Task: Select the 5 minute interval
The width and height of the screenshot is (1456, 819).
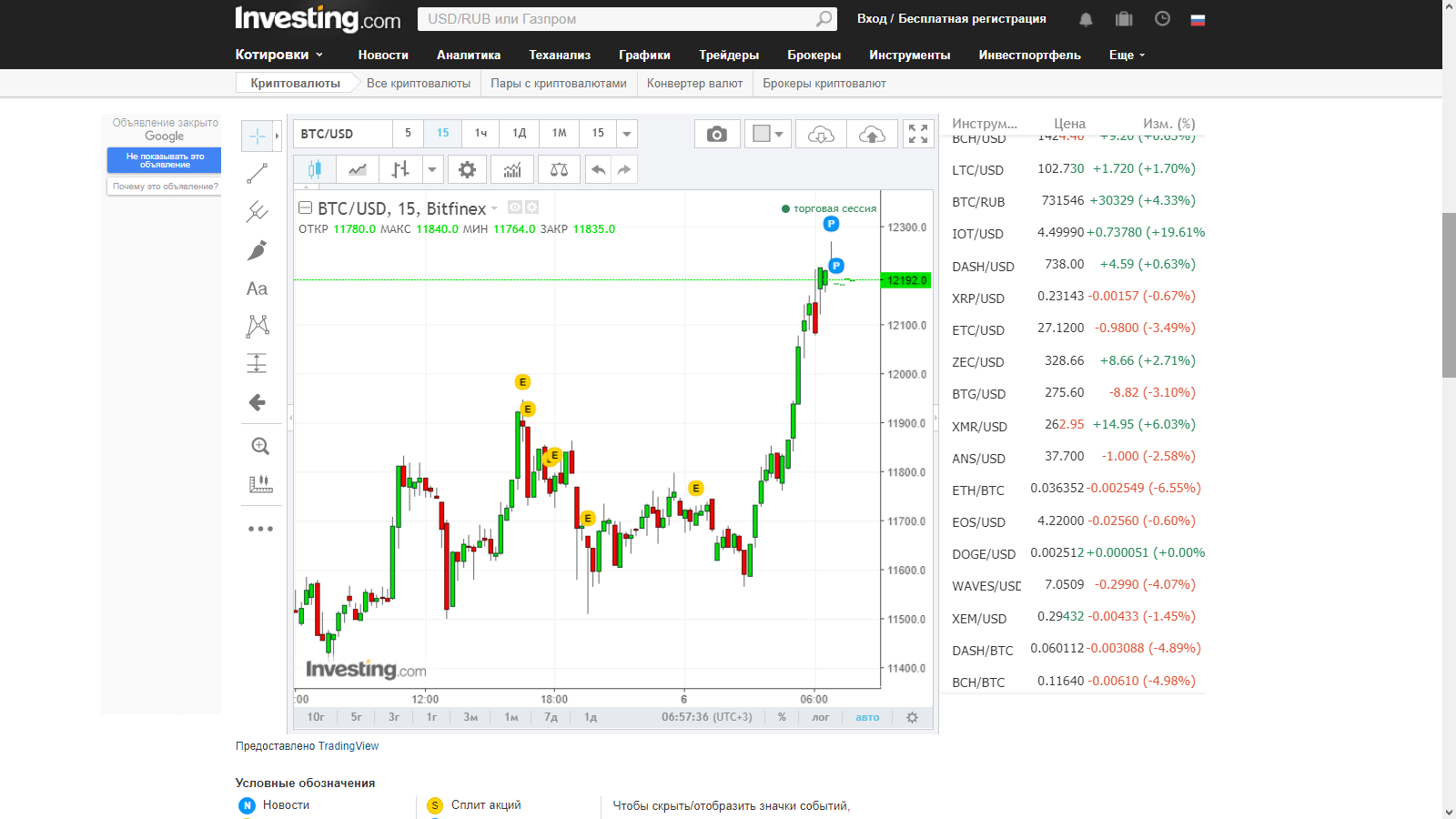Action: [x=408, y=134]
